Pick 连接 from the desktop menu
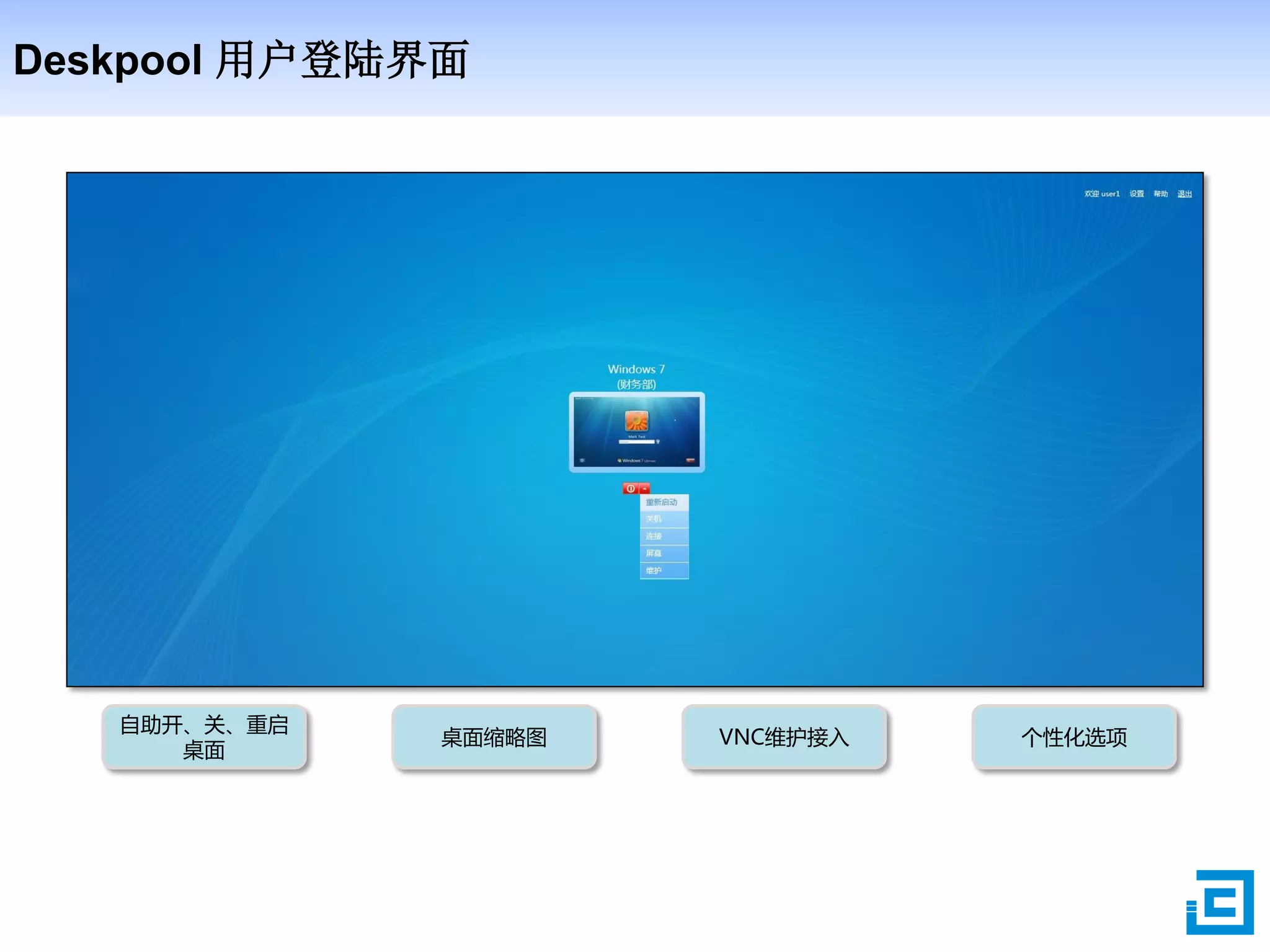The image size is (1270, 952). 664,536
